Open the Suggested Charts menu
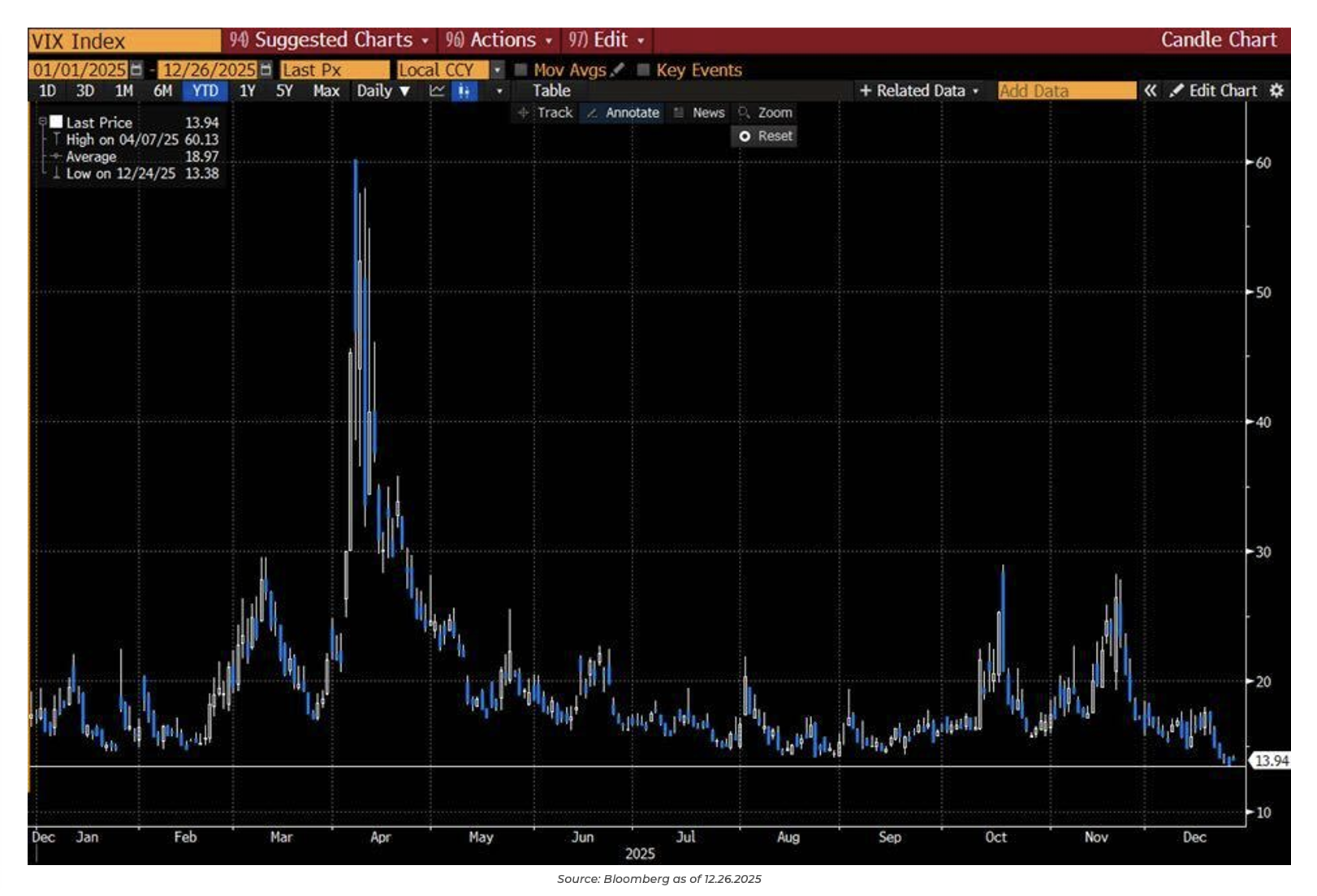 [x=329, y=40]
